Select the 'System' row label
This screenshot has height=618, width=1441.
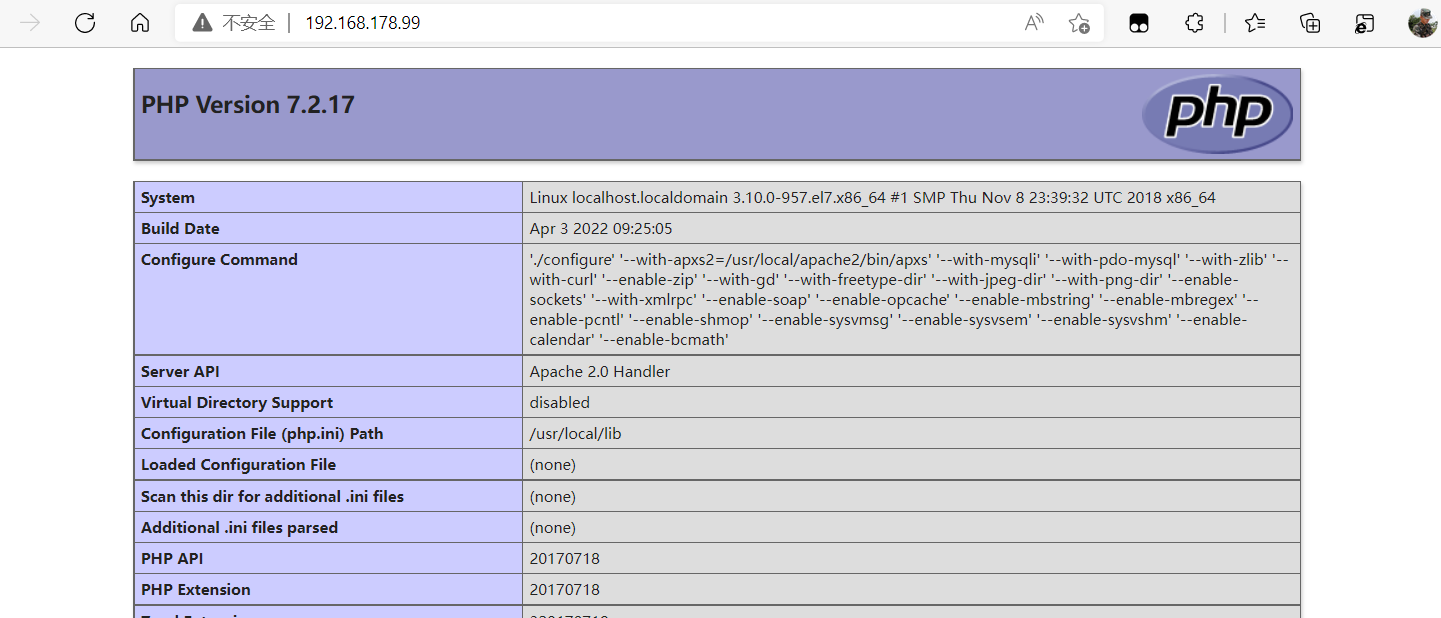pos(168,198)
